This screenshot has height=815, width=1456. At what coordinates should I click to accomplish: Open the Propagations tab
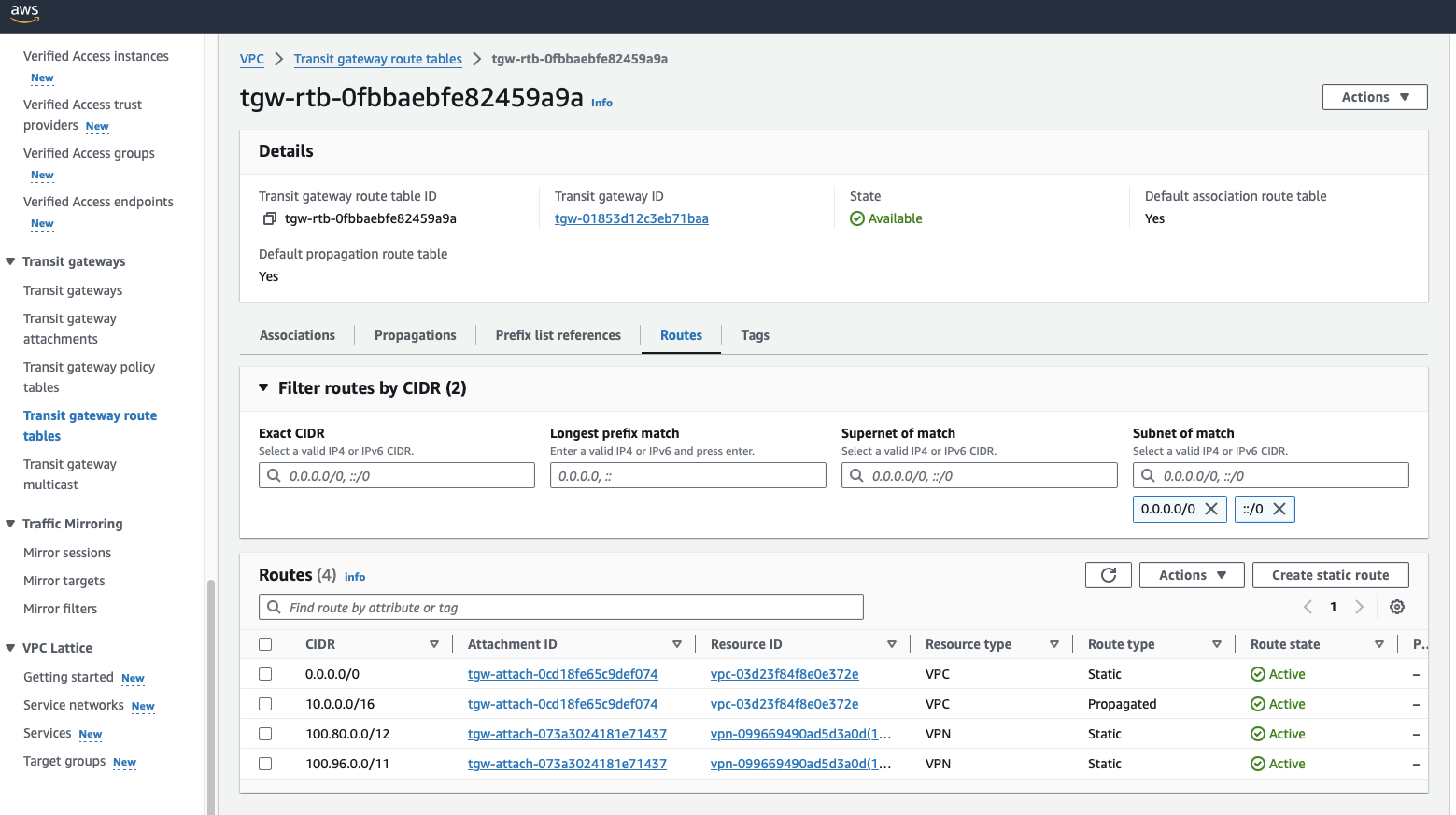(x=415, y=335)
